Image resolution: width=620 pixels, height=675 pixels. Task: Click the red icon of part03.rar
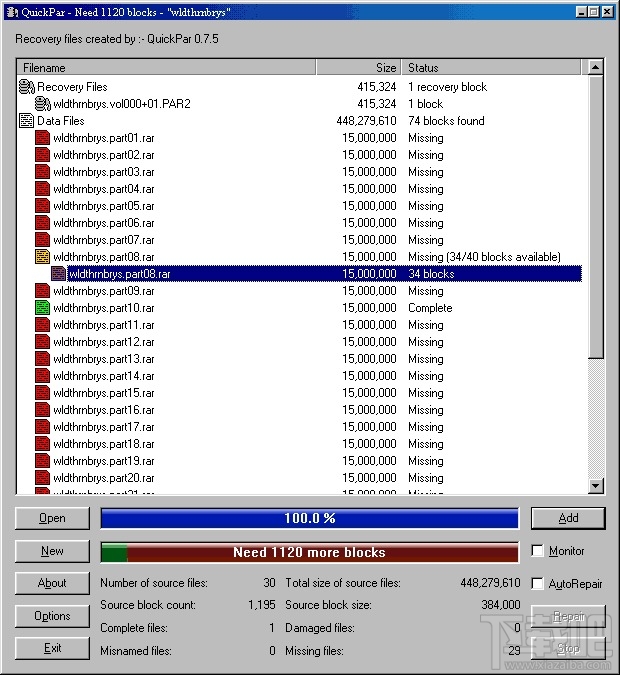(x=42, y=172)
